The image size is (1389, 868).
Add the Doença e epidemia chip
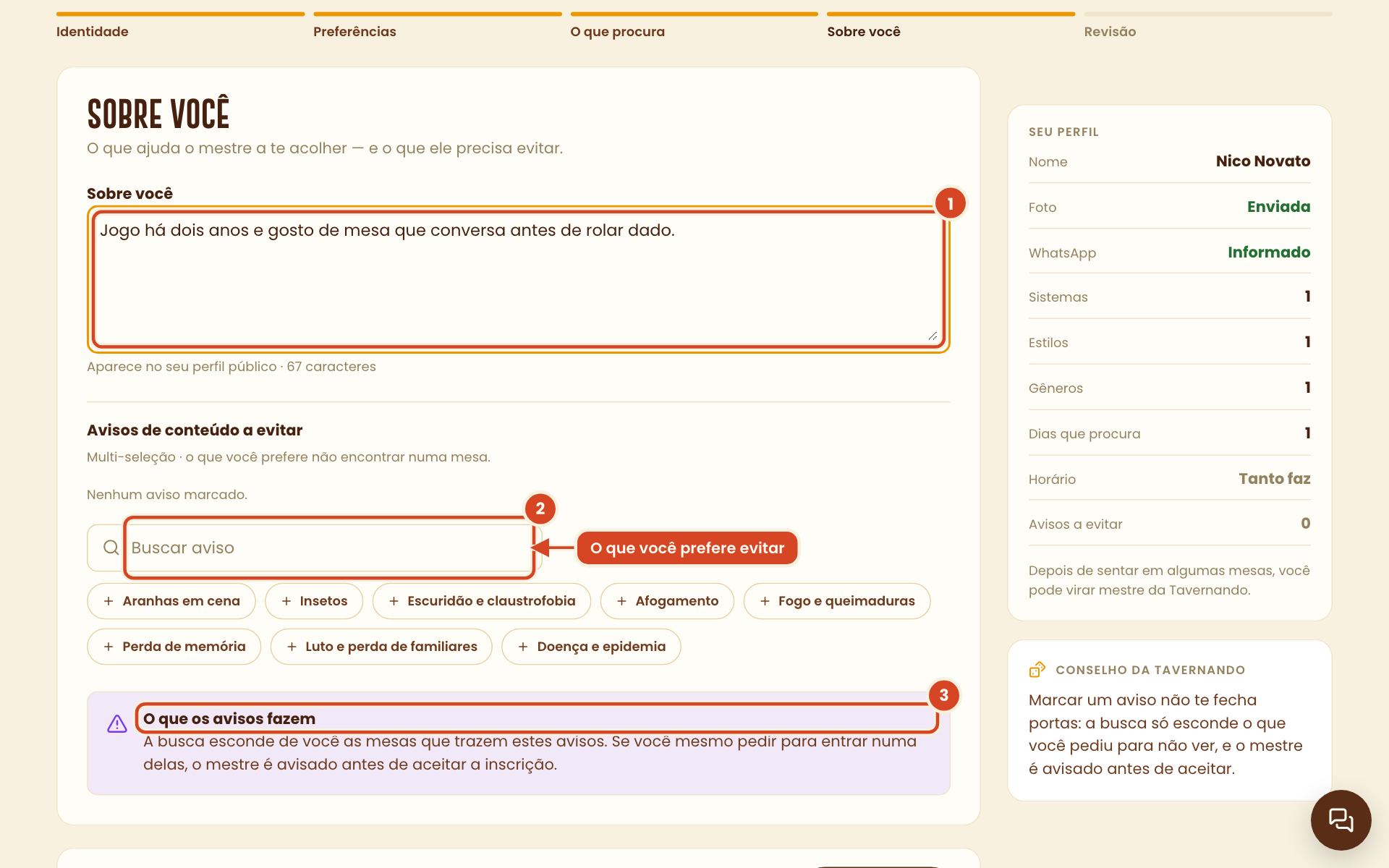coord(591,647)
